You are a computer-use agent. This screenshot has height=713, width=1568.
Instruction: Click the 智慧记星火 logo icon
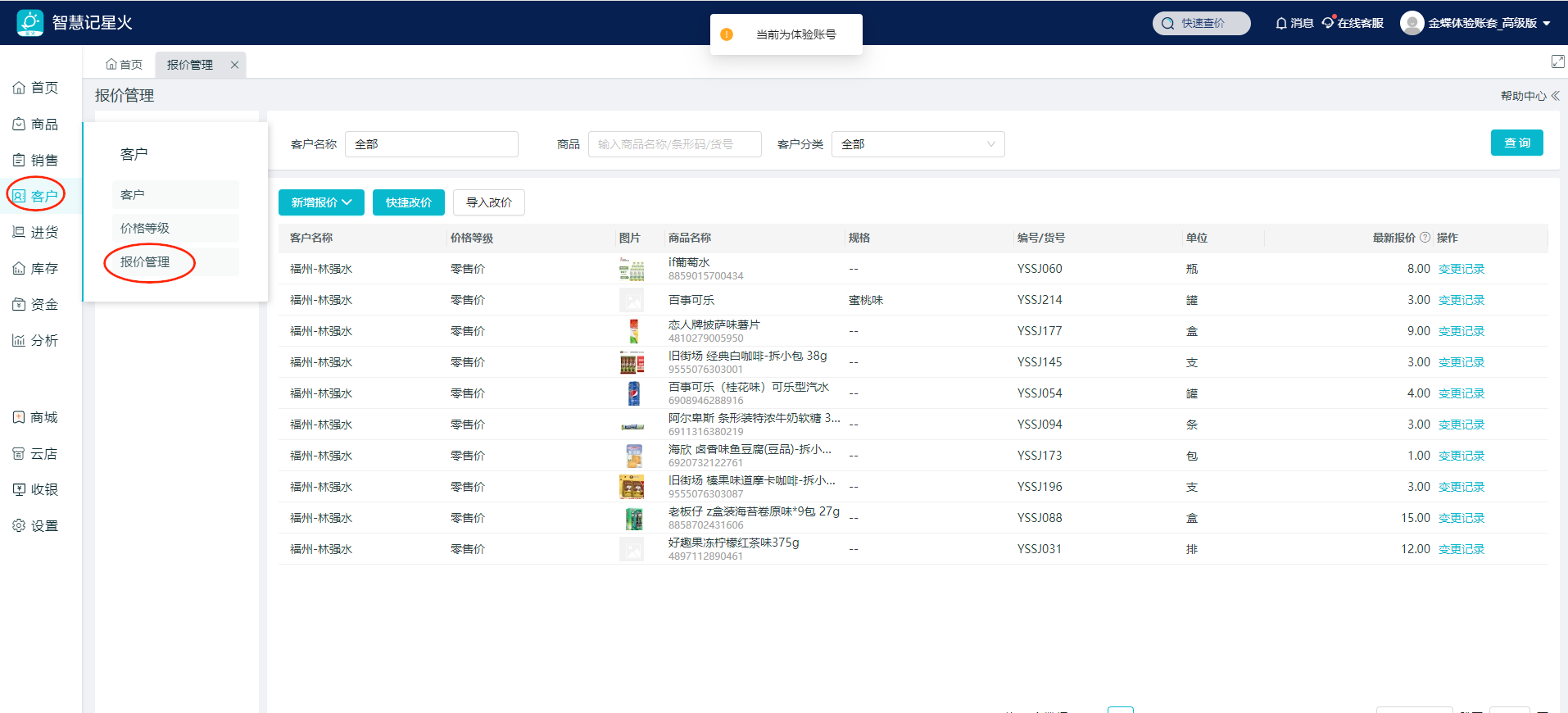[x=30, y=22]
